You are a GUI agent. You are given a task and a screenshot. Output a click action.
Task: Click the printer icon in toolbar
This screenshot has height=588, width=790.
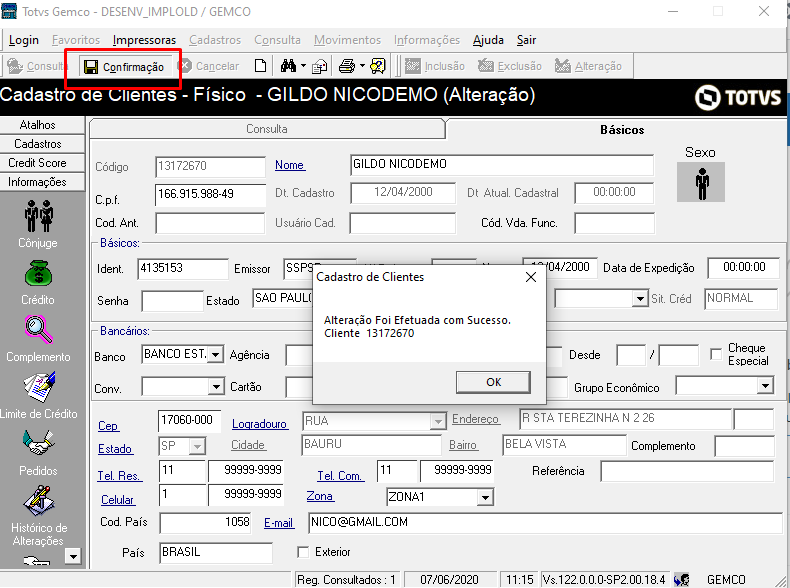coord(347,66)
